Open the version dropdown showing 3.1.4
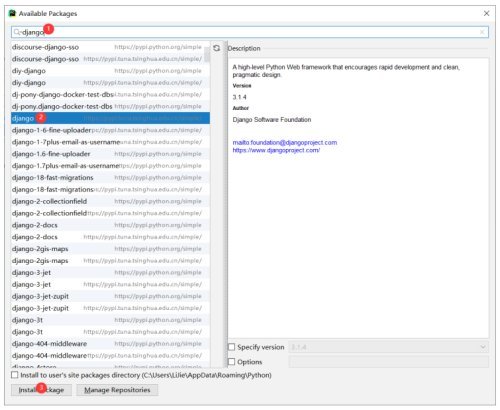This screenshot has width=500, height=410. [x=388, y=347]
